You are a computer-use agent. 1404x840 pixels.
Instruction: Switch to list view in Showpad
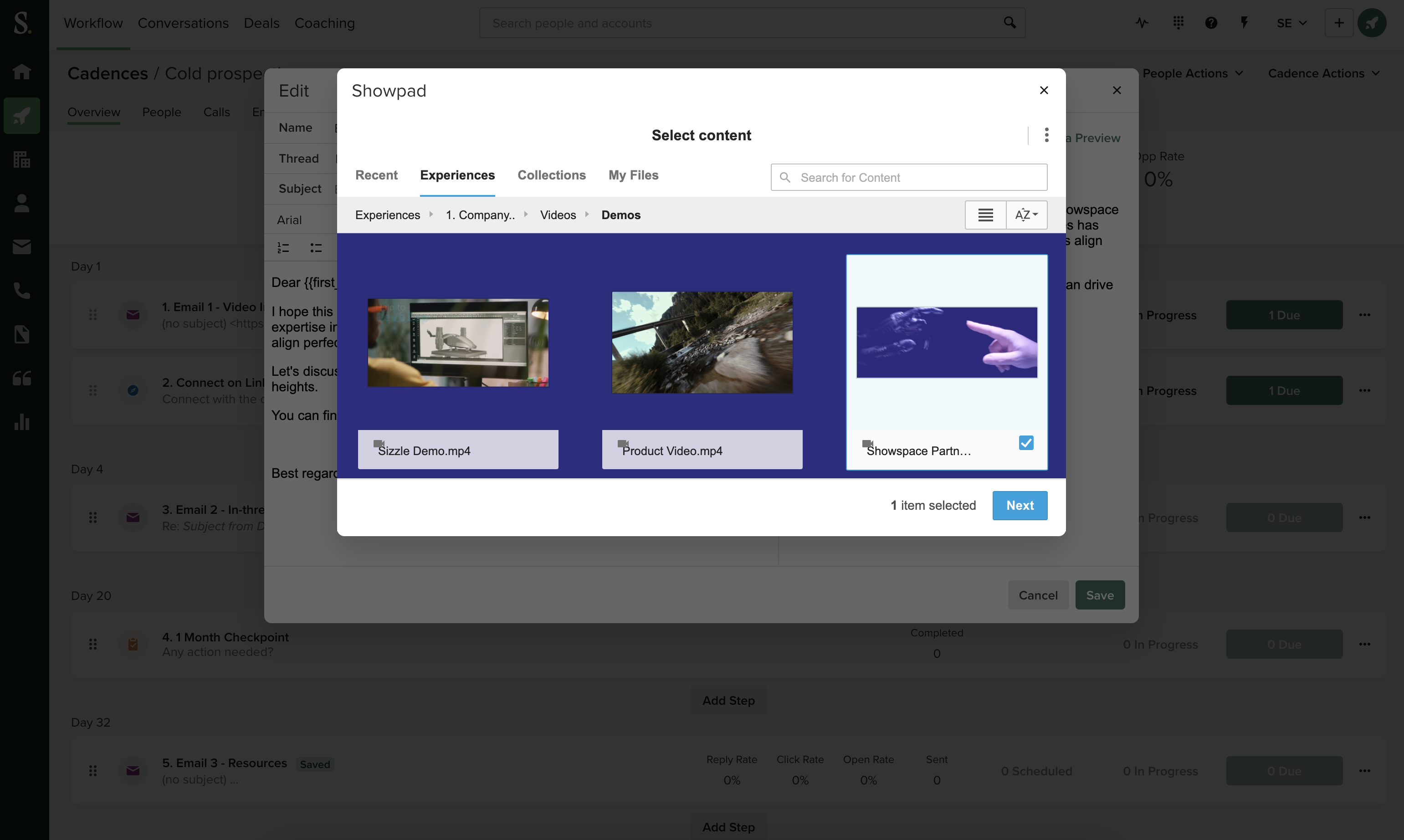(985, 215)
